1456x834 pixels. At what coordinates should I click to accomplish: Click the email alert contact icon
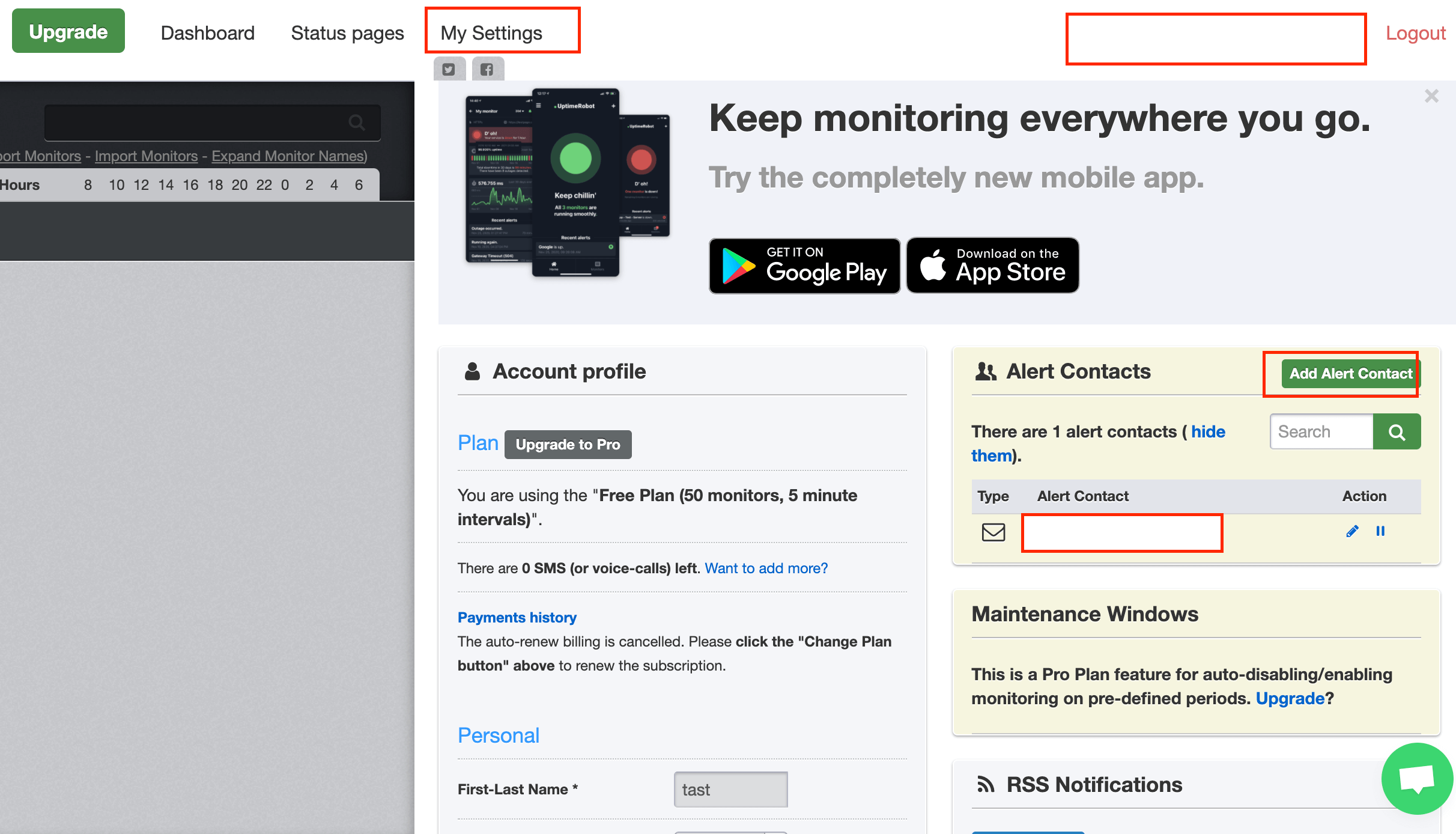(992, 531)
